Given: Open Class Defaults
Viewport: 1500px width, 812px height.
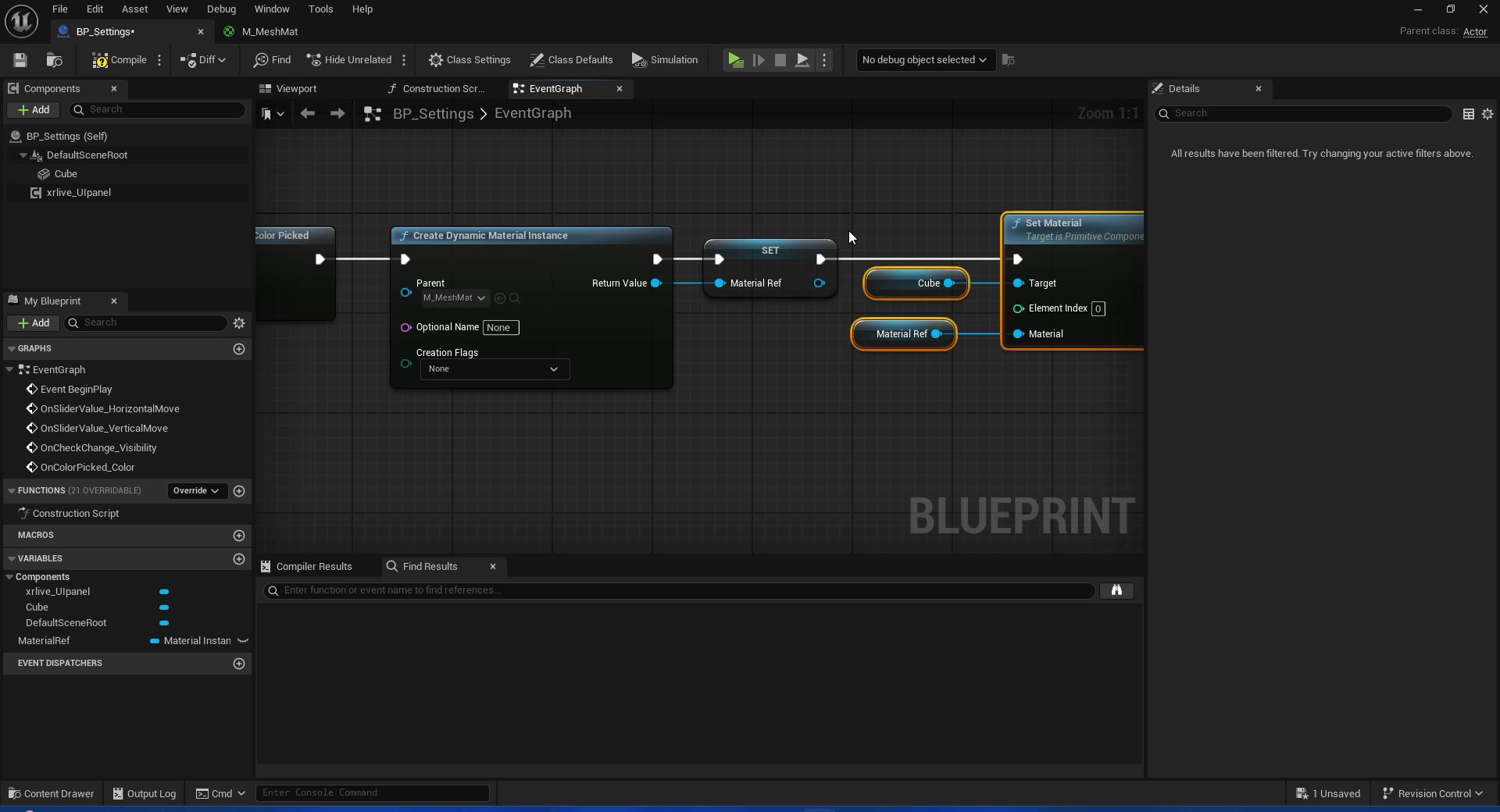Looking at the screenshot, I should tap(571, 60).
